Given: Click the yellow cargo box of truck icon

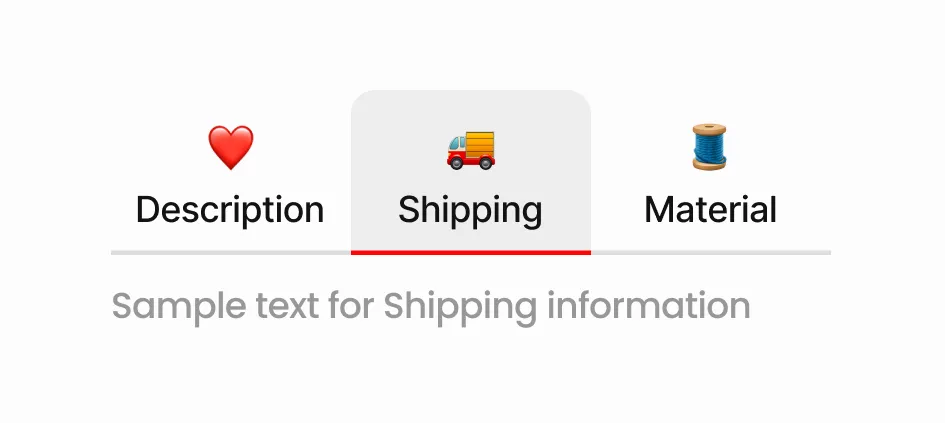Looking at the screenshot, I should click(x=479, y=146).
